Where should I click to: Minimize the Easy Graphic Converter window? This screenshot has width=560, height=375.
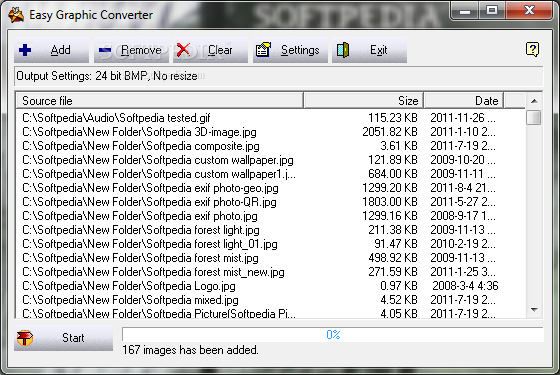[x=465, y=11]
